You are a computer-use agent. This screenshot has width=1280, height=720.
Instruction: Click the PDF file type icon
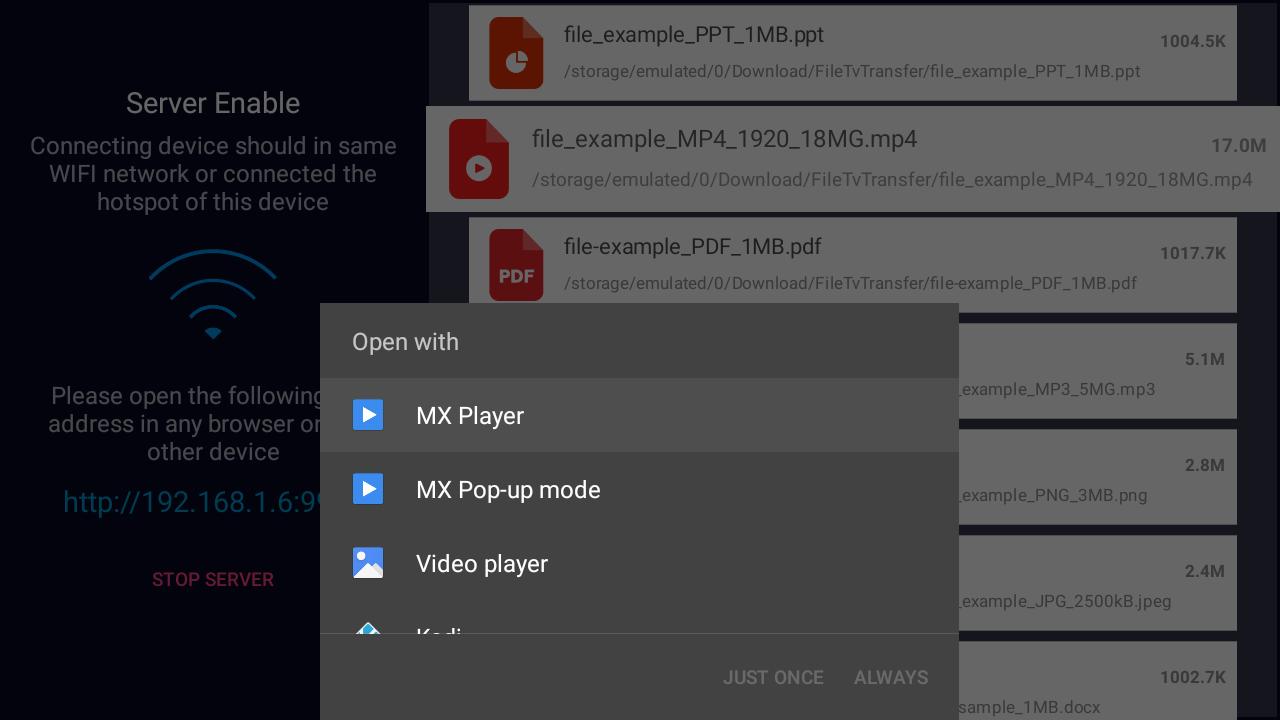click(516, 265)
